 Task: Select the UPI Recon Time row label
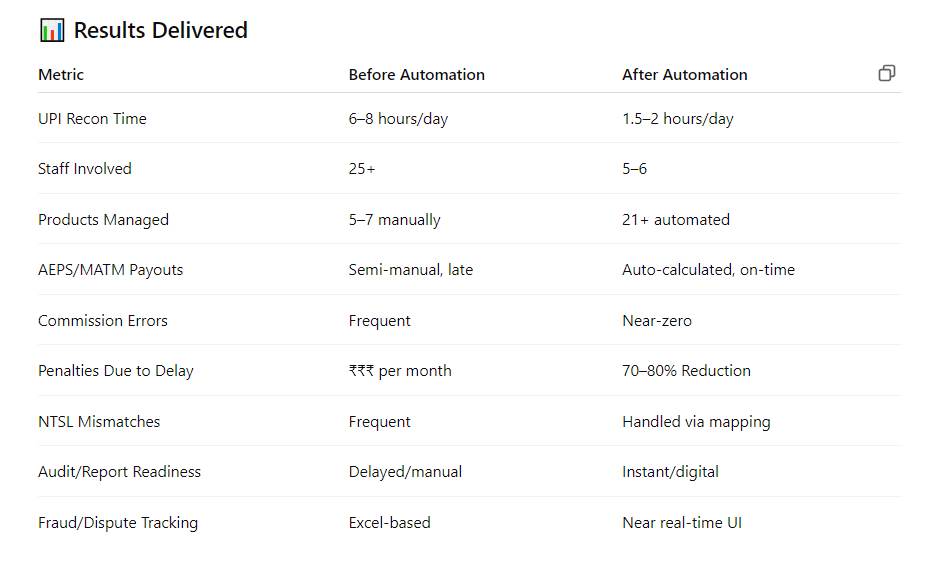coord(92,119)
